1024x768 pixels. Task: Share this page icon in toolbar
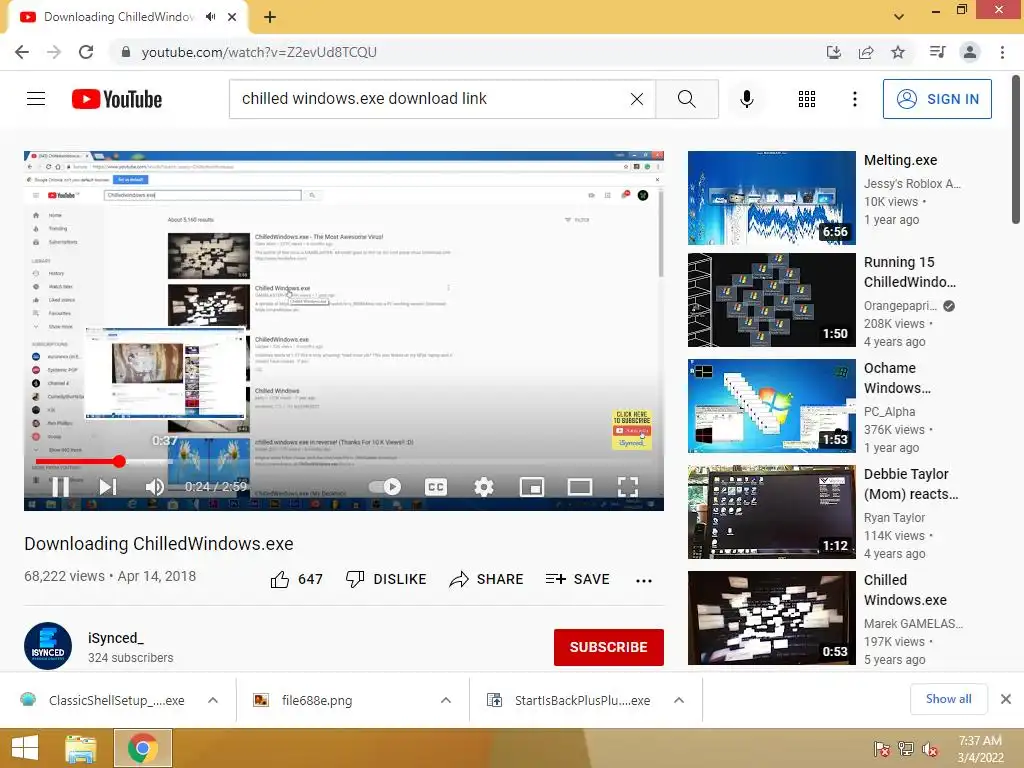pos(866,52)
